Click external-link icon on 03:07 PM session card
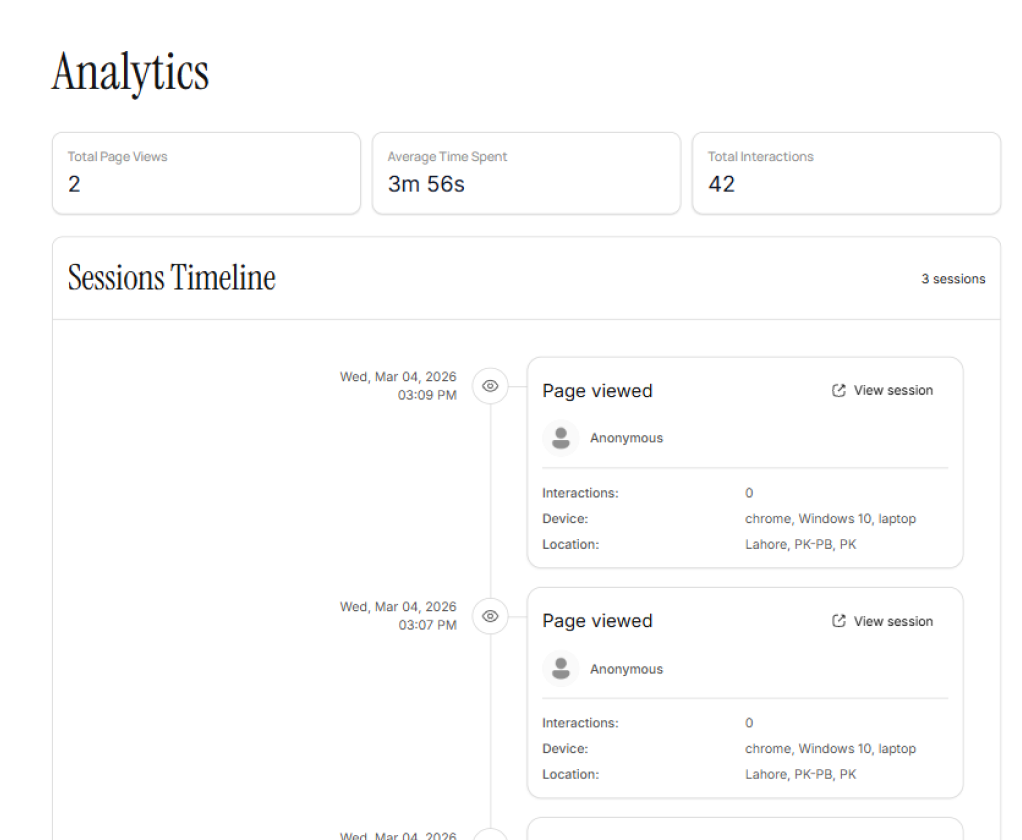1022x840 pixels. [839, 621]
